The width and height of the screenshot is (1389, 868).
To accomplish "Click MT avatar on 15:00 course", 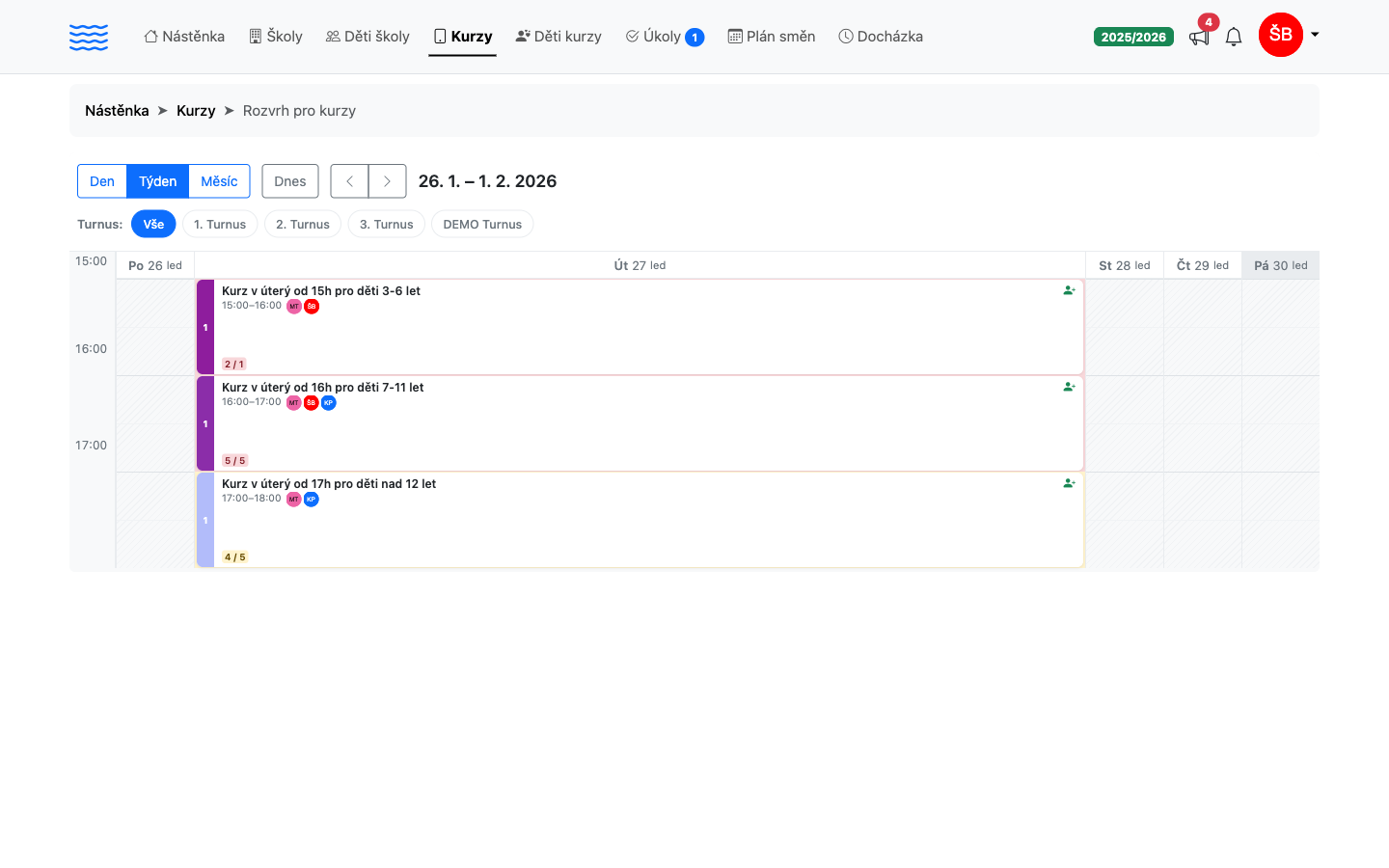I will pos(294,307).
